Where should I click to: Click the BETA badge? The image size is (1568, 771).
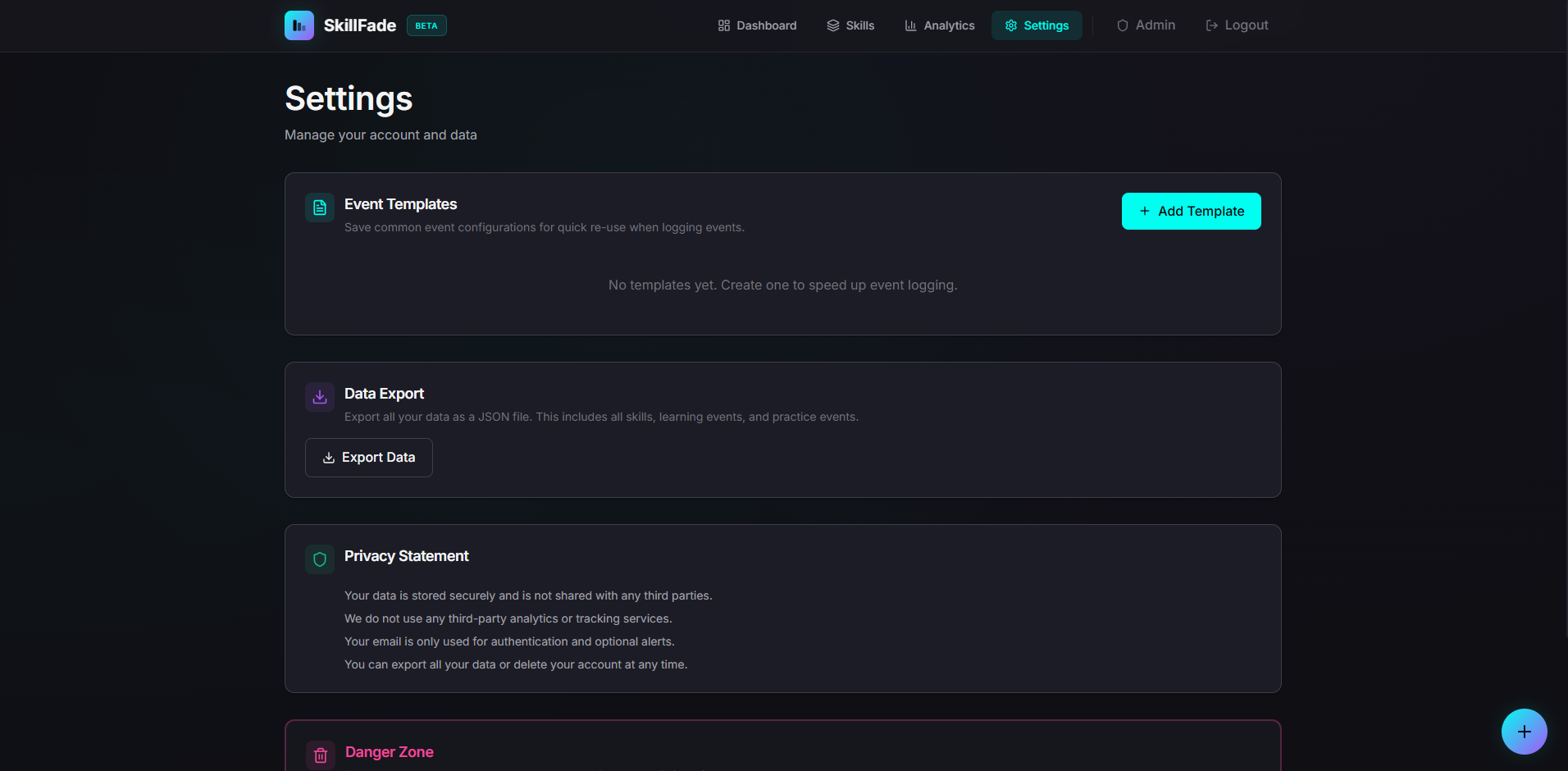point(426,25)
